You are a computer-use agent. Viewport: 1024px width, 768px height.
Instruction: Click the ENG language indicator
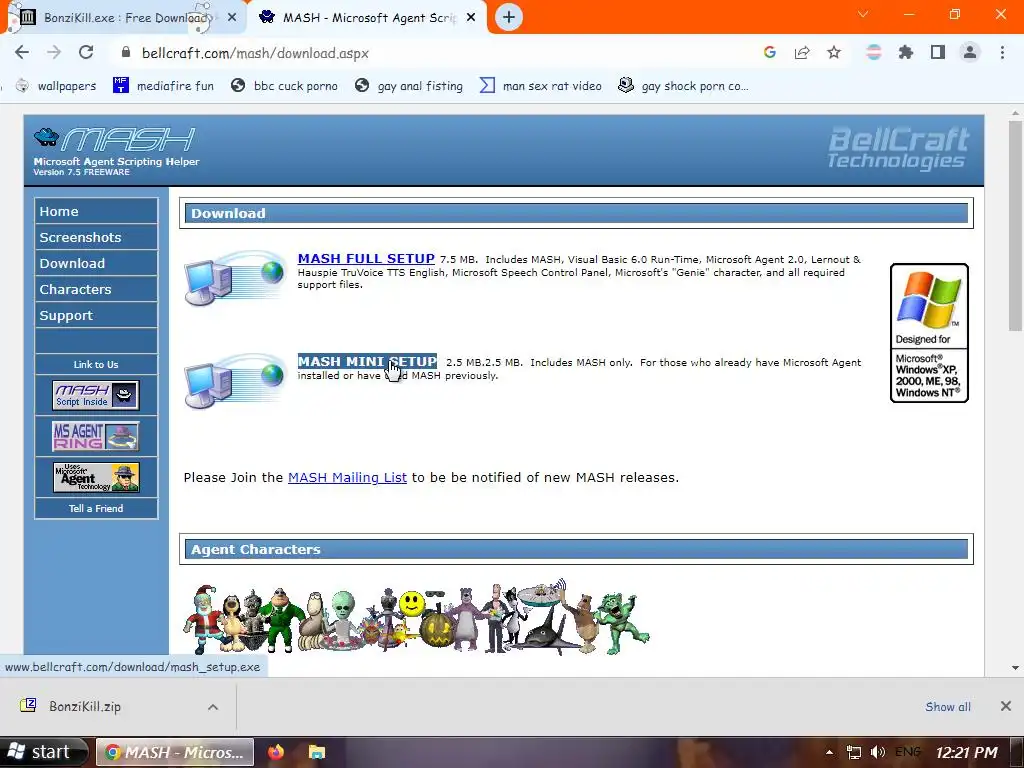click(907, 752)
